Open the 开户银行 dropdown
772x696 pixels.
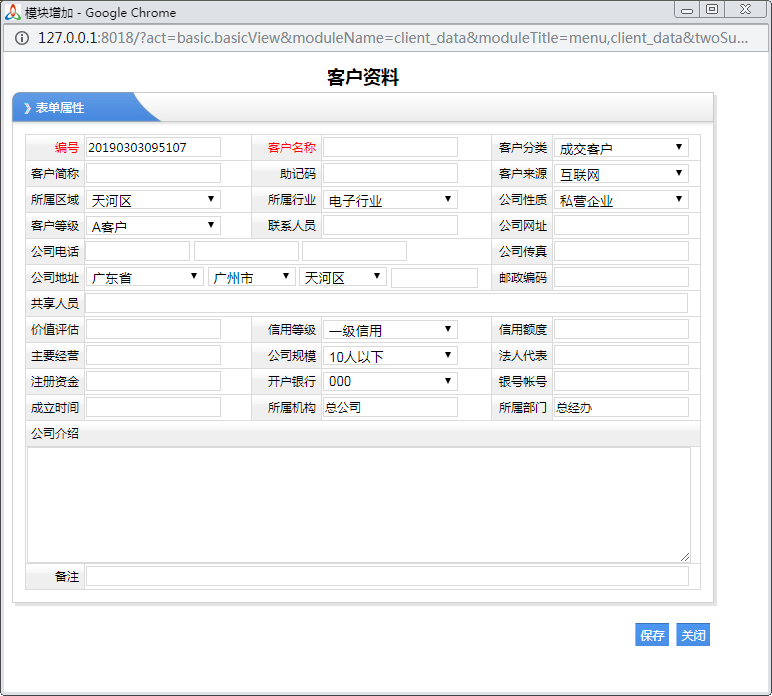pyautogui.click(x=390, y=381)
